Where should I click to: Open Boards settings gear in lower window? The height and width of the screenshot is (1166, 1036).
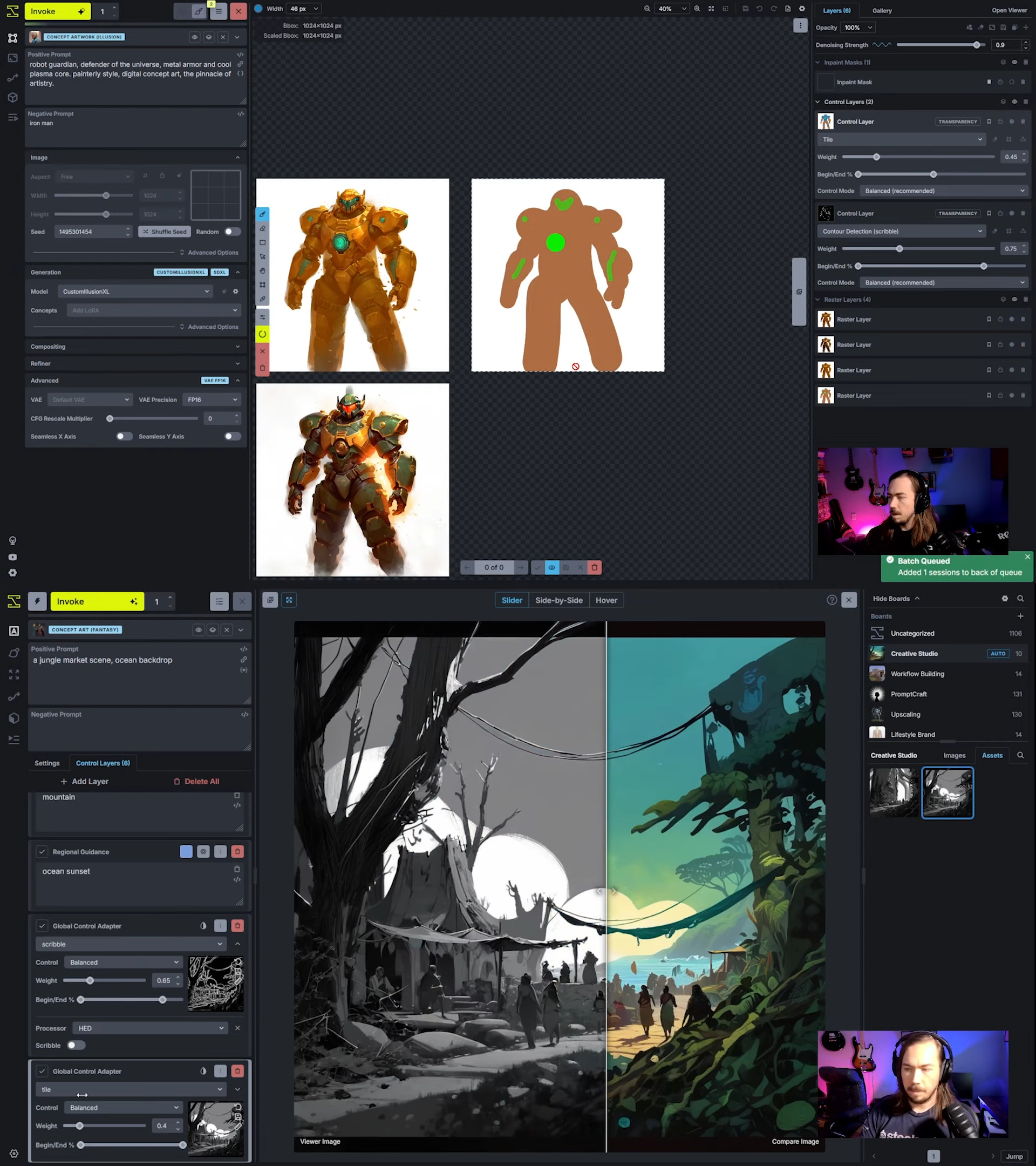click(1005, 599)
